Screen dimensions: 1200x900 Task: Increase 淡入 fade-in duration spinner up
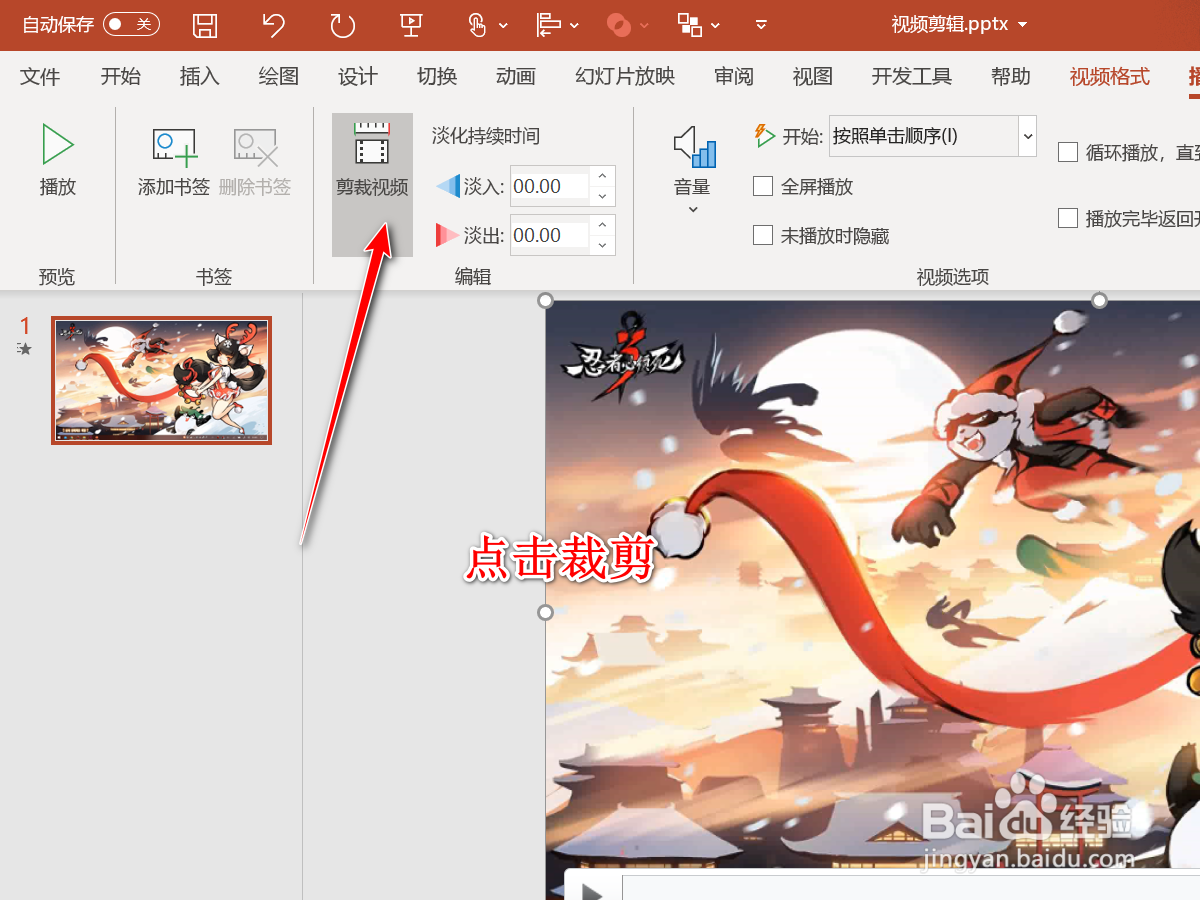coord(602,176)
